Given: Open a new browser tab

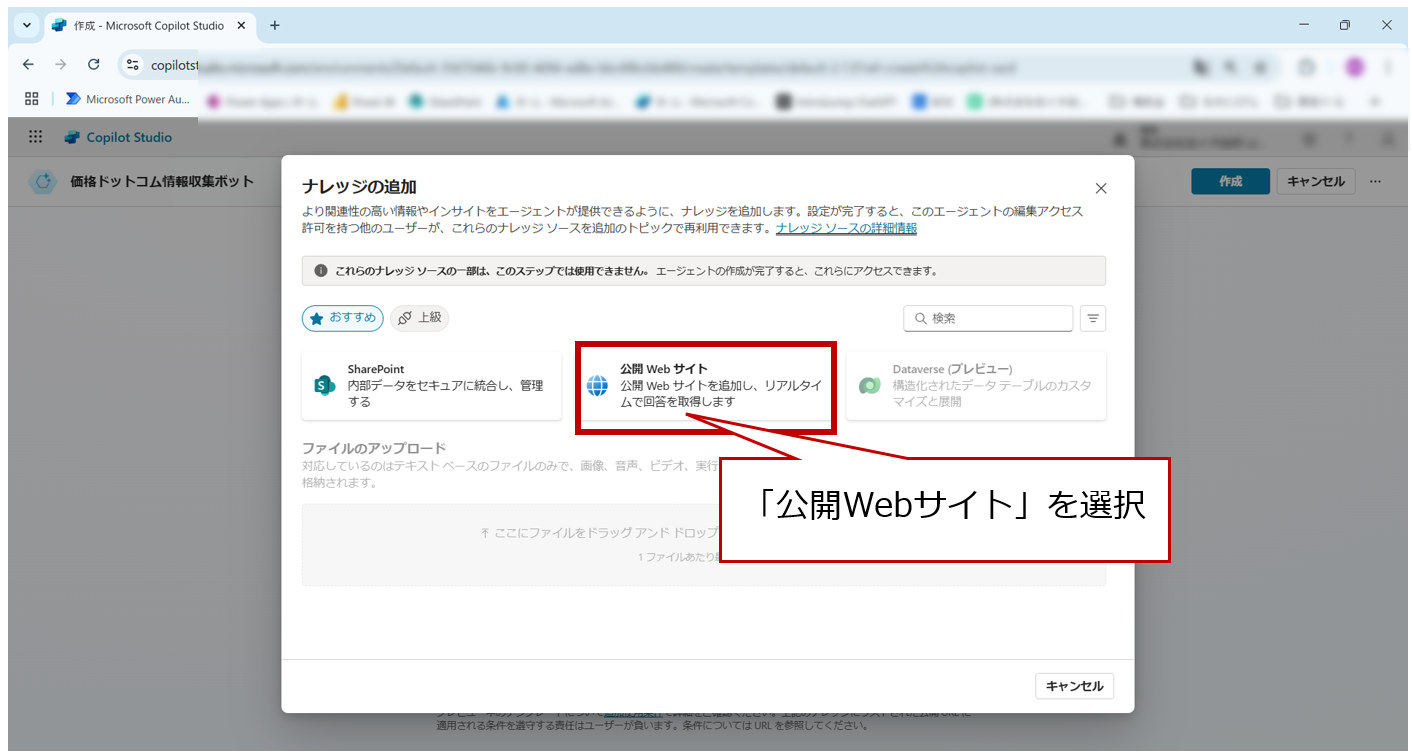Looking at the screenshot, I should coord(275,25).
